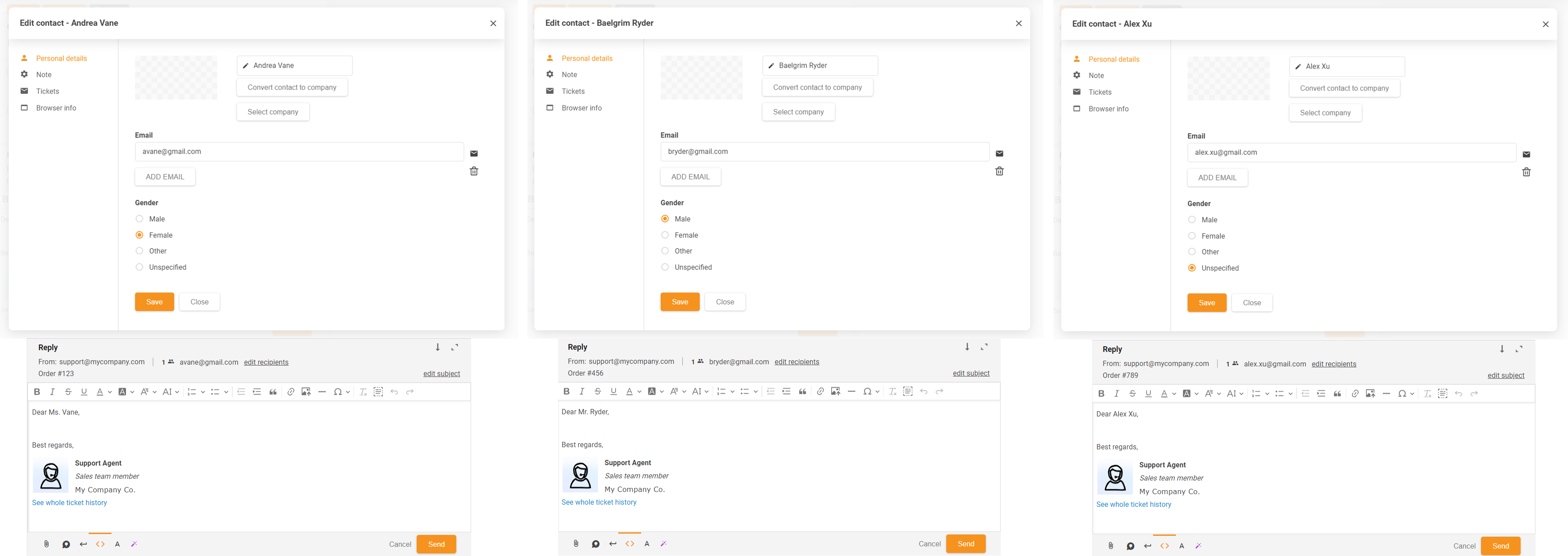
Task: Delete the email avane@gmail.com with the trash icon
Action: [x=474, y=171]
